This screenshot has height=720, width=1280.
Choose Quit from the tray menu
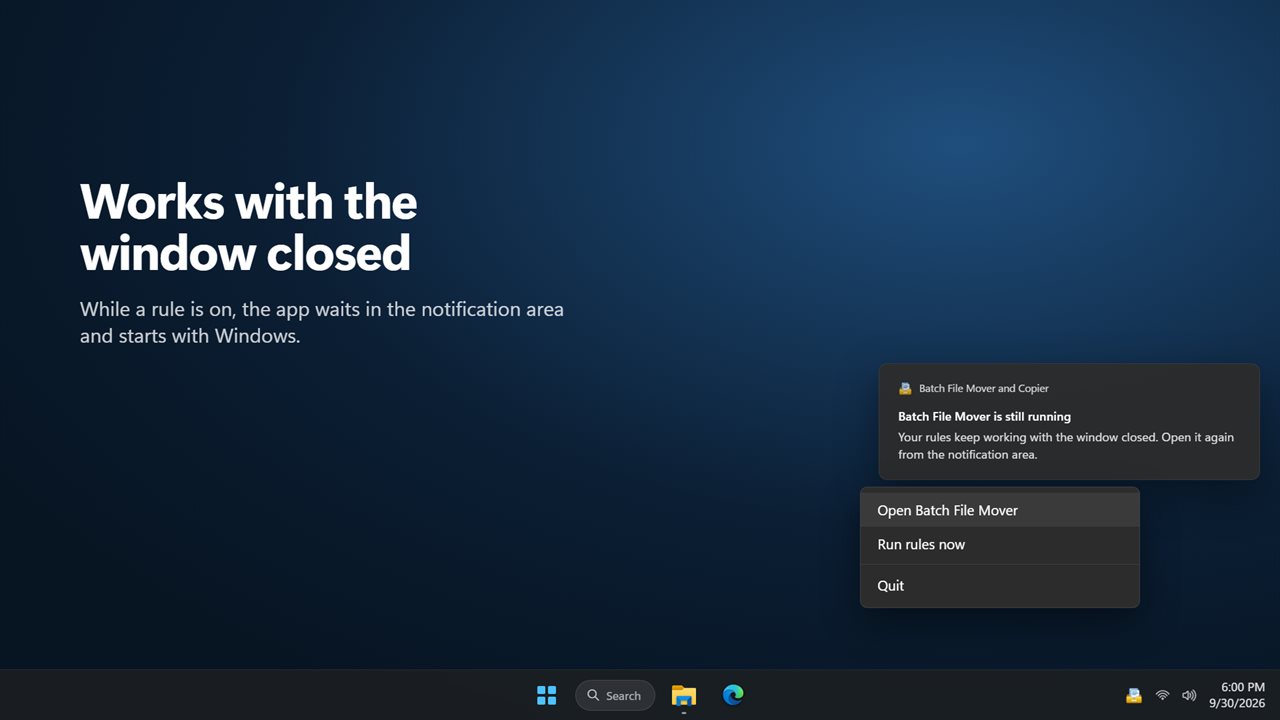(x=1000, y=586)
